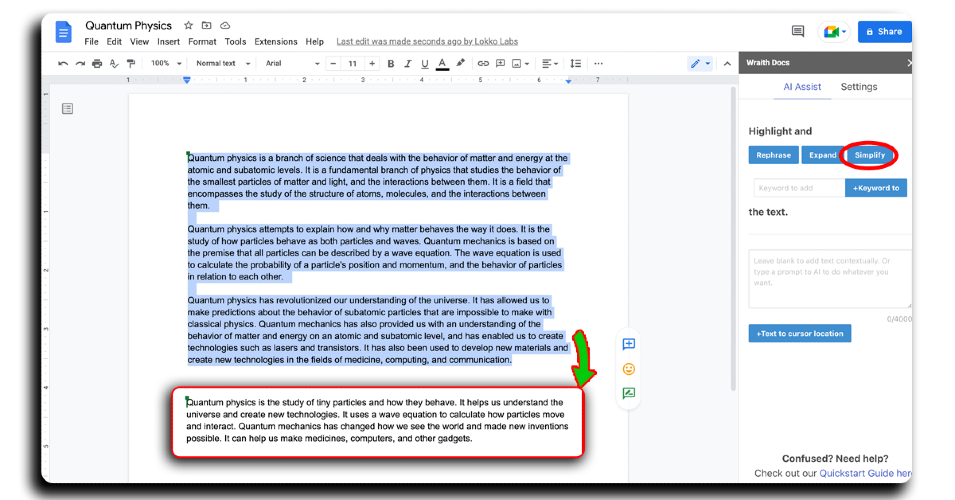Click the Quantum Physics document title
The height and width of the screenshot is (500, 955).
tap(129, 26)
